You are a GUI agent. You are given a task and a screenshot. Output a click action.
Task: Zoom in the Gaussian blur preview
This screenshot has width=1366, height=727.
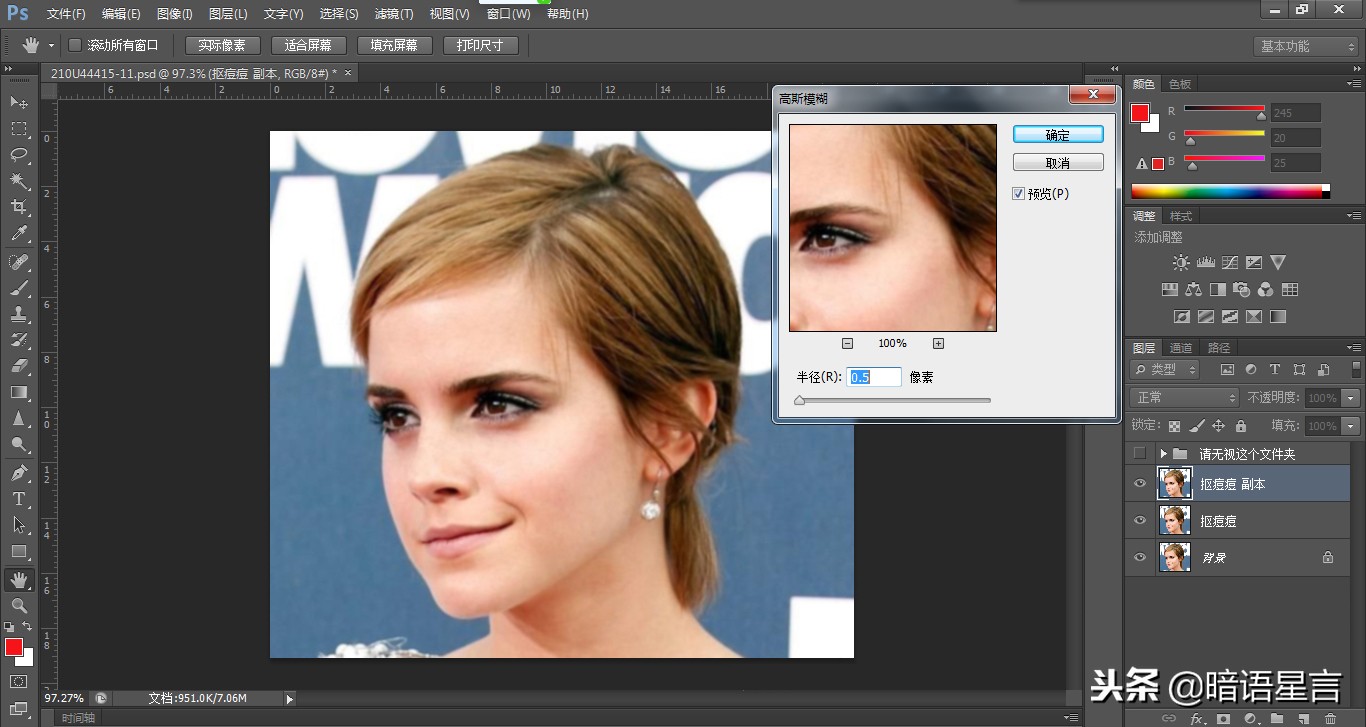938,343
